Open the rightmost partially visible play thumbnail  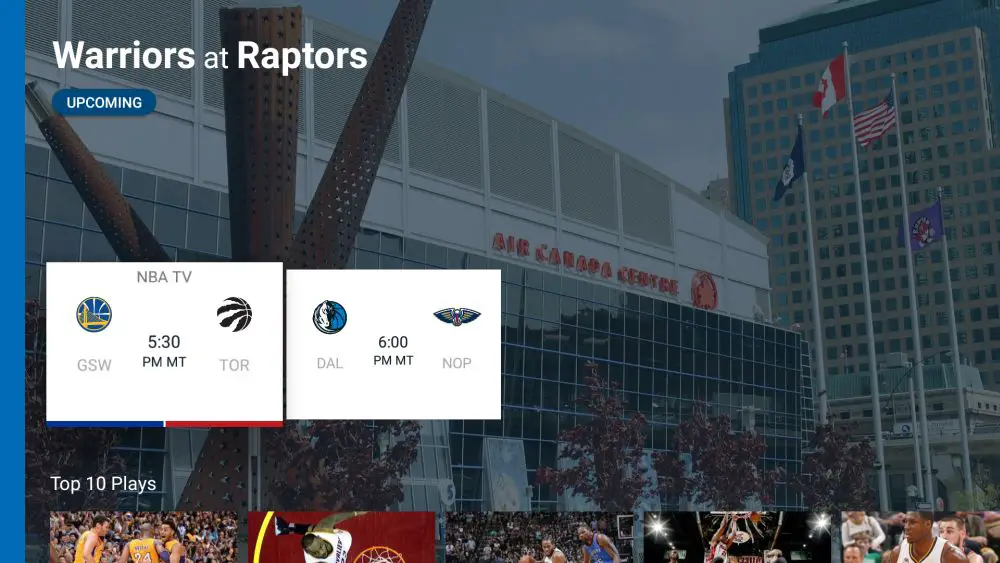[920, 537]
